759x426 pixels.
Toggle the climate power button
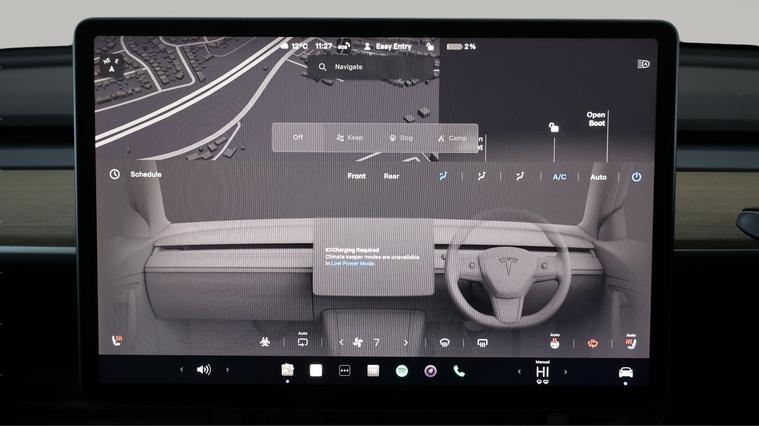(636, 177)
